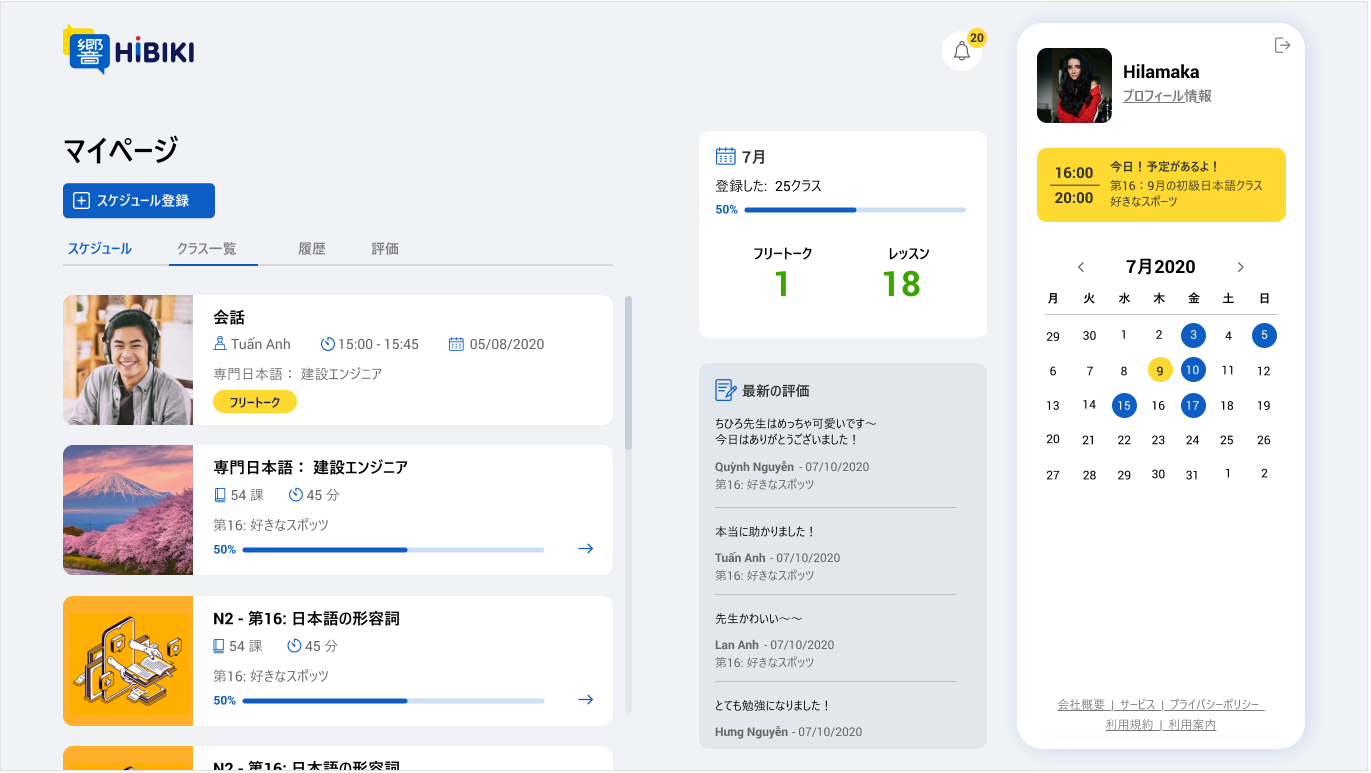Viewport: 1371px width, 773px height.
Task: Go to previous month with left chevron
Action: (1081, 267)
